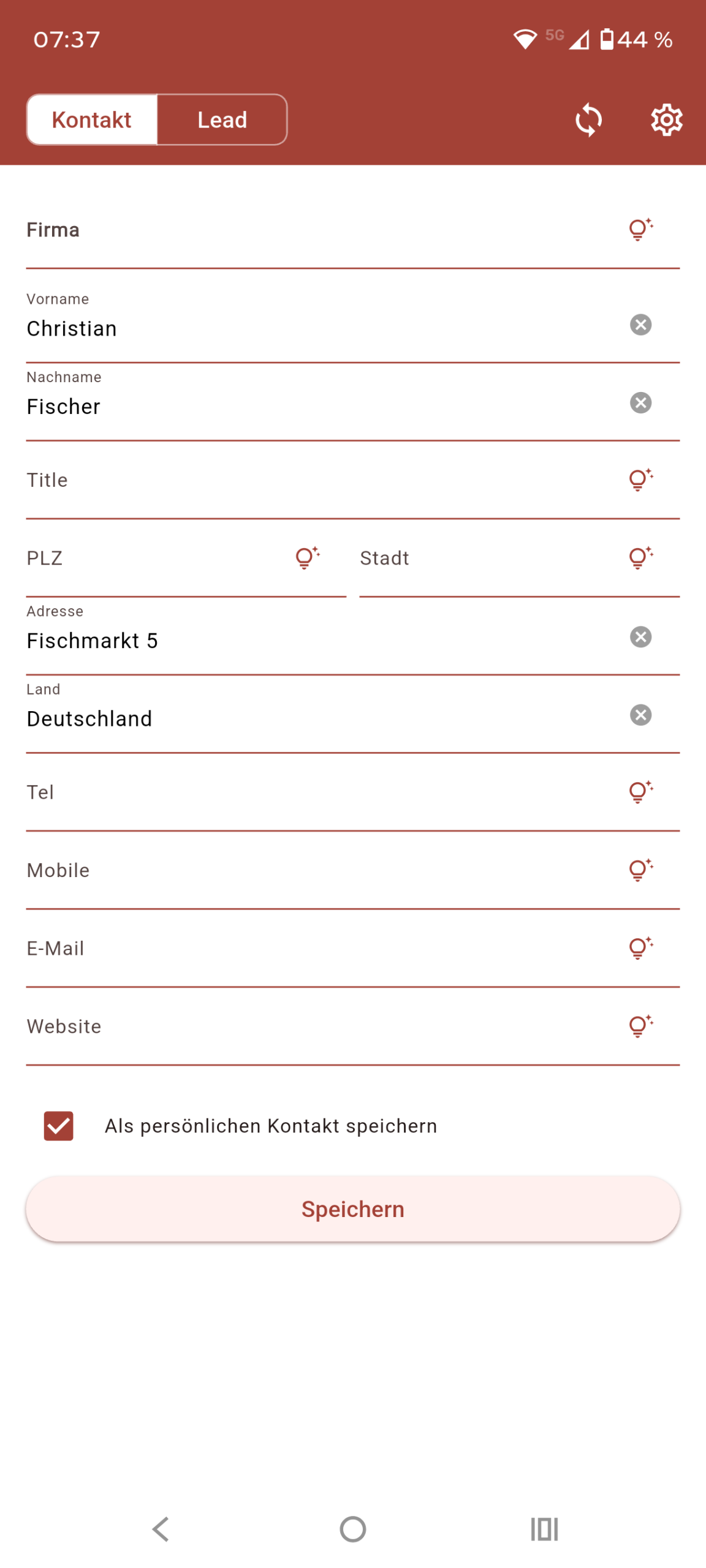The width and height of the screenshot is (706, 1568).
Task: Focus the Firma input field
Action: [x=353, y=230]
